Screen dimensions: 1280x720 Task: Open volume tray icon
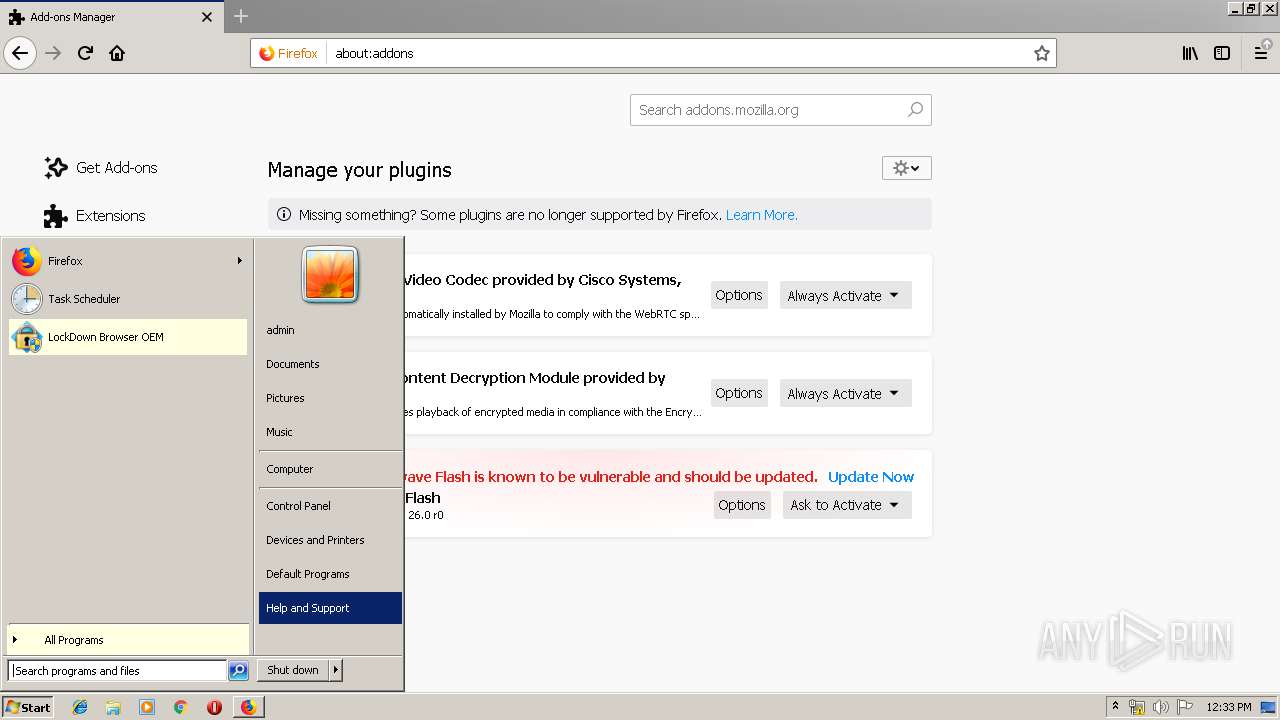(x=1161, y=707)
